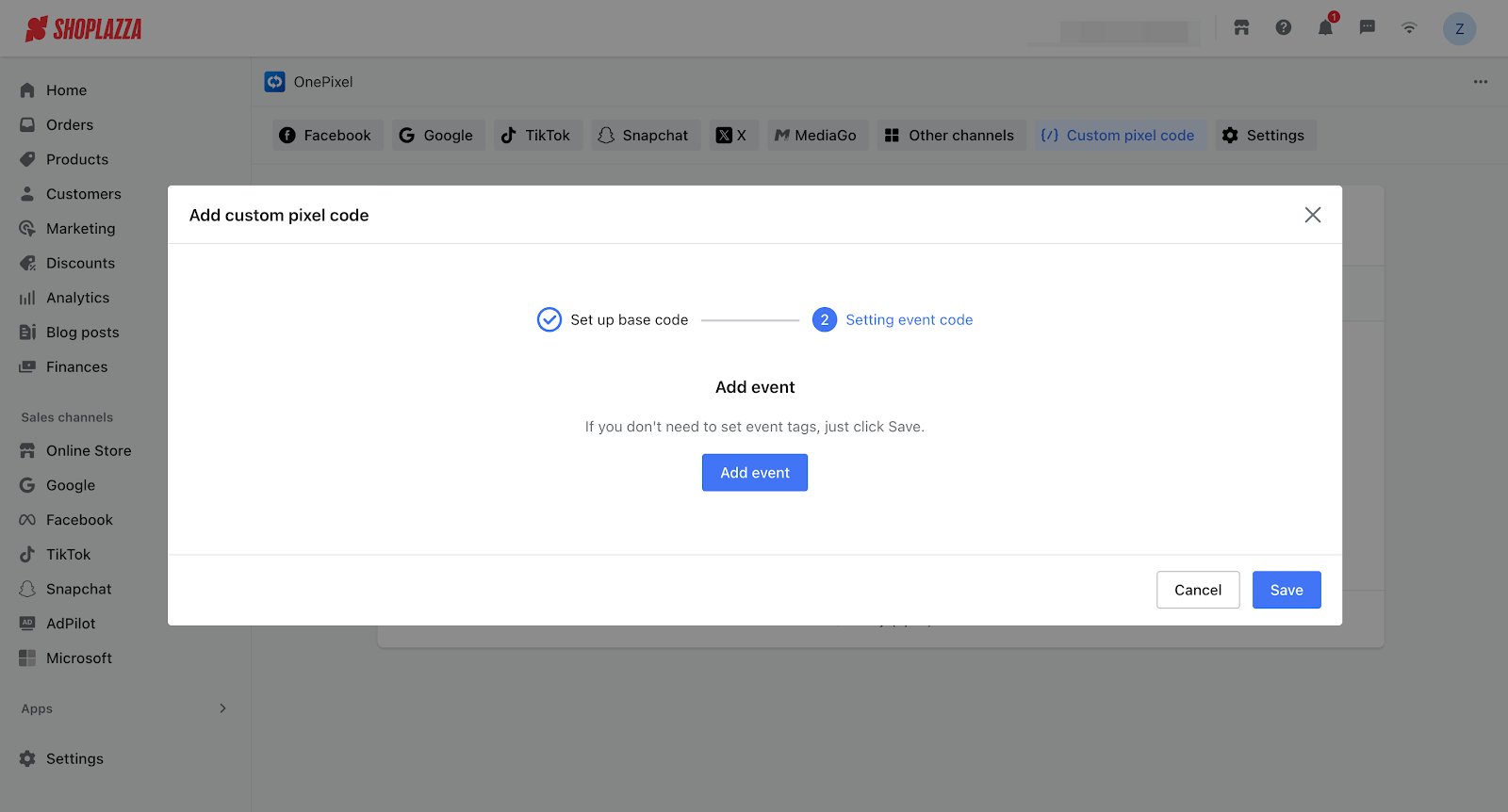Click the notification bell icon
This screenshot has height=812, width=1508.
pyautogui.click(x=1325, y=28)
